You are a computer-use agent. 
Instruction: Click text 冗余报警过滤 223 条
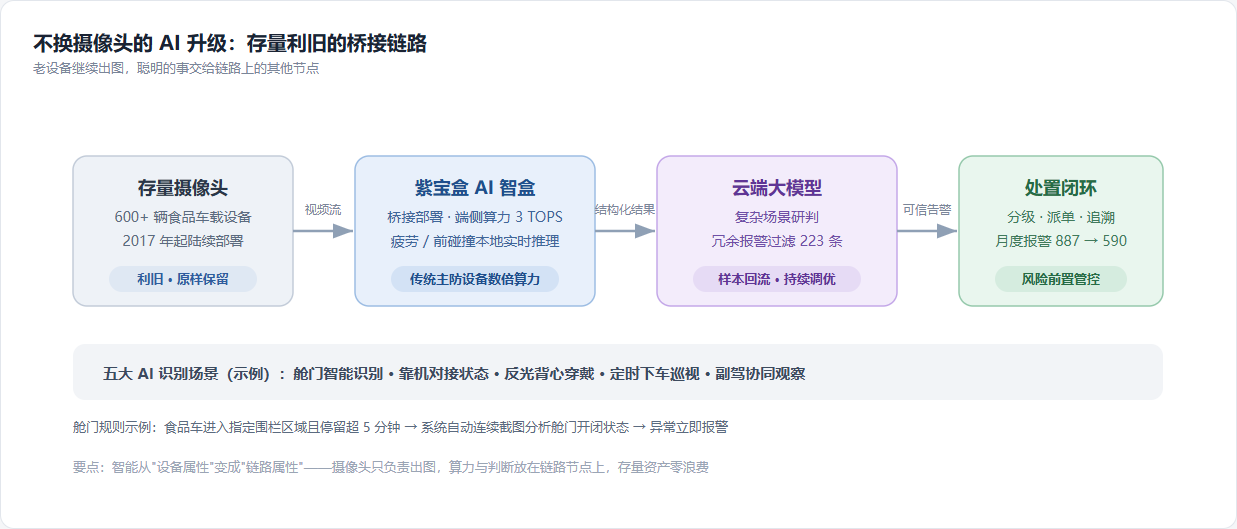pyautogui.click(x=777, y=240)
